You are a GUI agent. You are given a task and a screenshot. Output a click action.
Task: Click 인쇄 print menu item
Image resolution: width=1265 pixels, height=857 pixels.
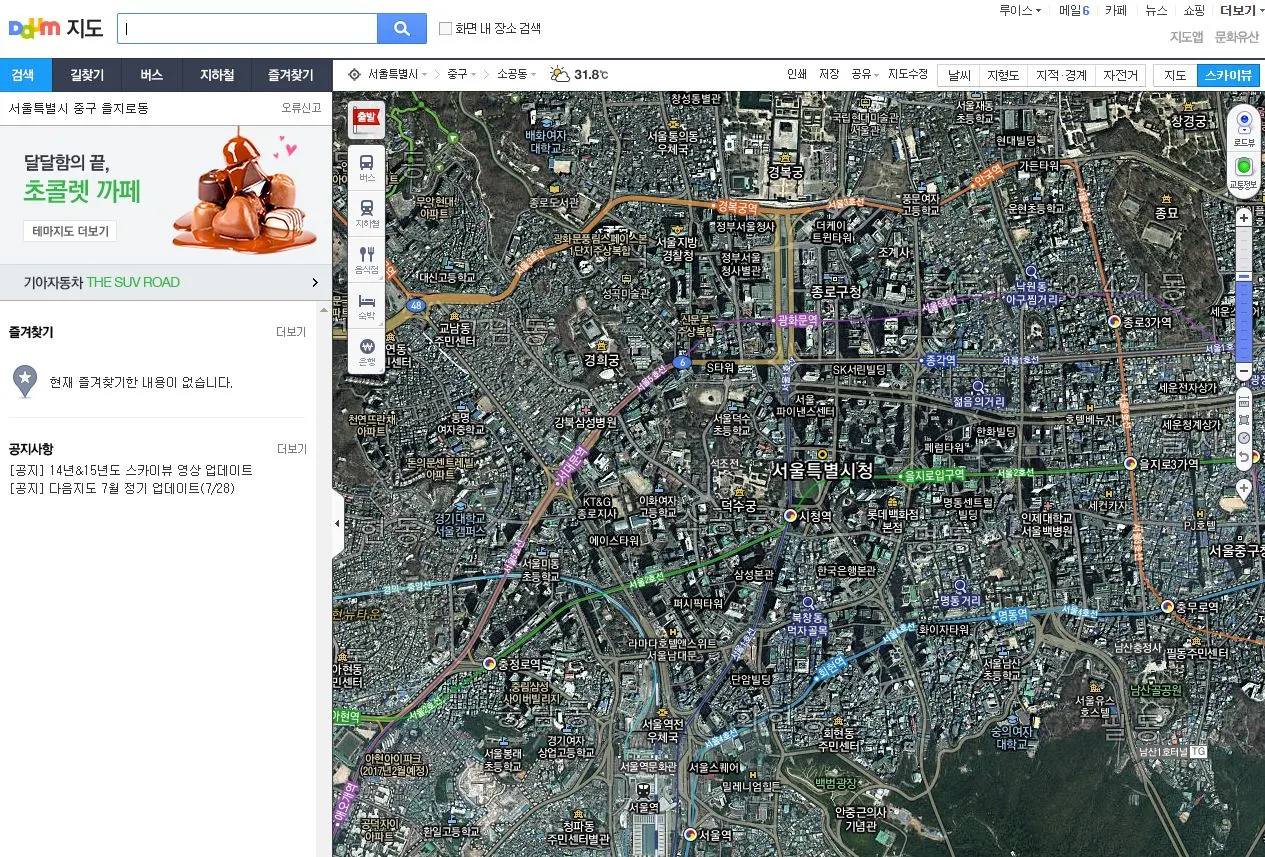point(797,74)
